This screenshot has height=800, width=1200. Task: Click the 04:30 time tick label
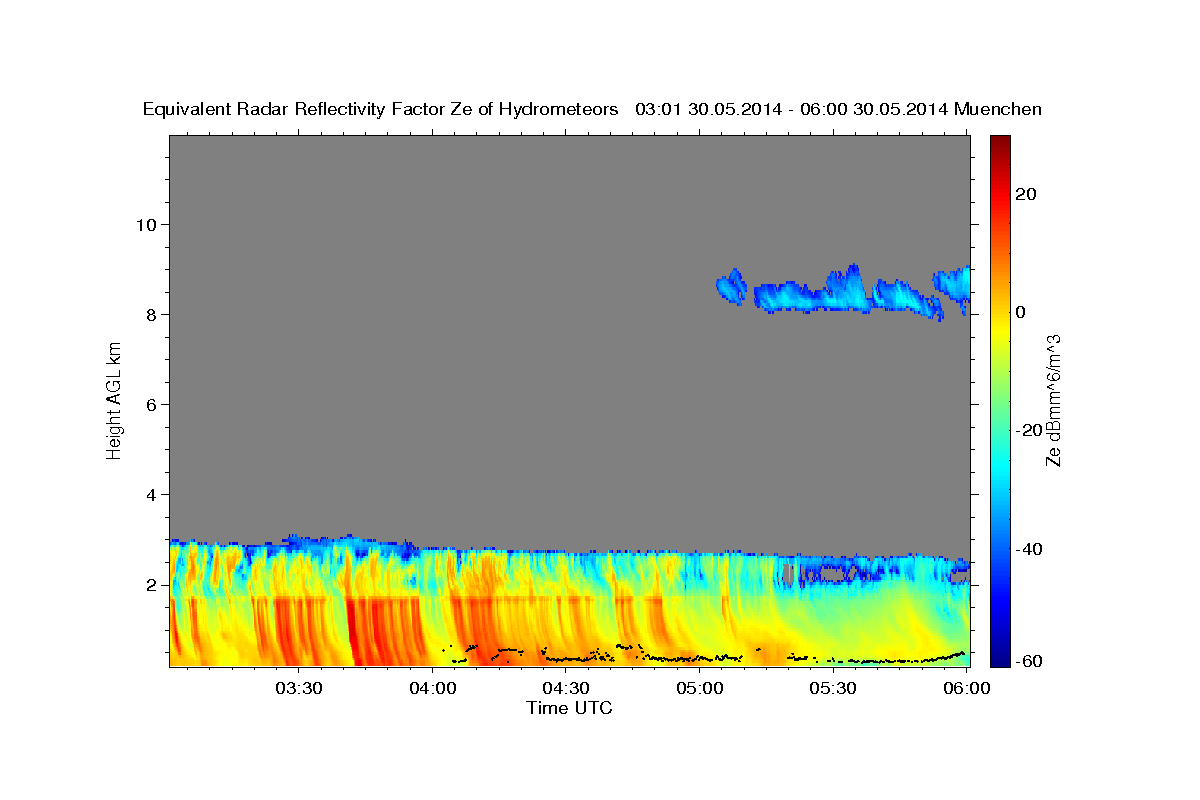click(x=566, y=688)
